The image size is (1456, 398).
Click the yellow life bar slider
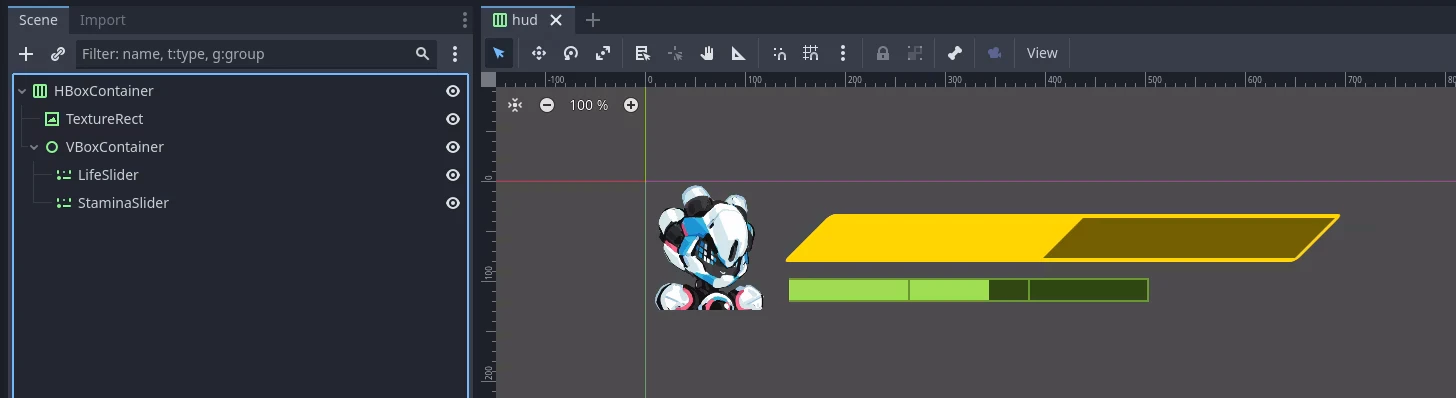click(1063, 238)
